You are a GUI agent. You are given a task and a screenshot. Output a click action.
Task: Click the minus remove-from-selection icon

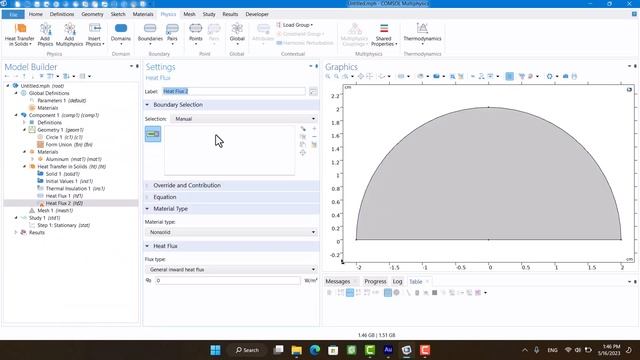(x=314, y=136)
